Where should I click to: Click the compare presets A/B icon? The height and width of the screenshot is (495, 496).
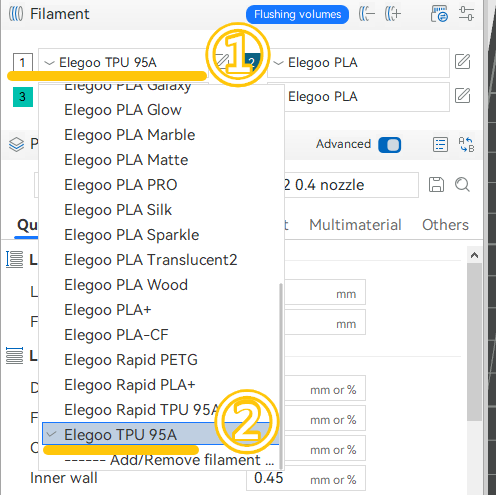(x=466, y=145)
